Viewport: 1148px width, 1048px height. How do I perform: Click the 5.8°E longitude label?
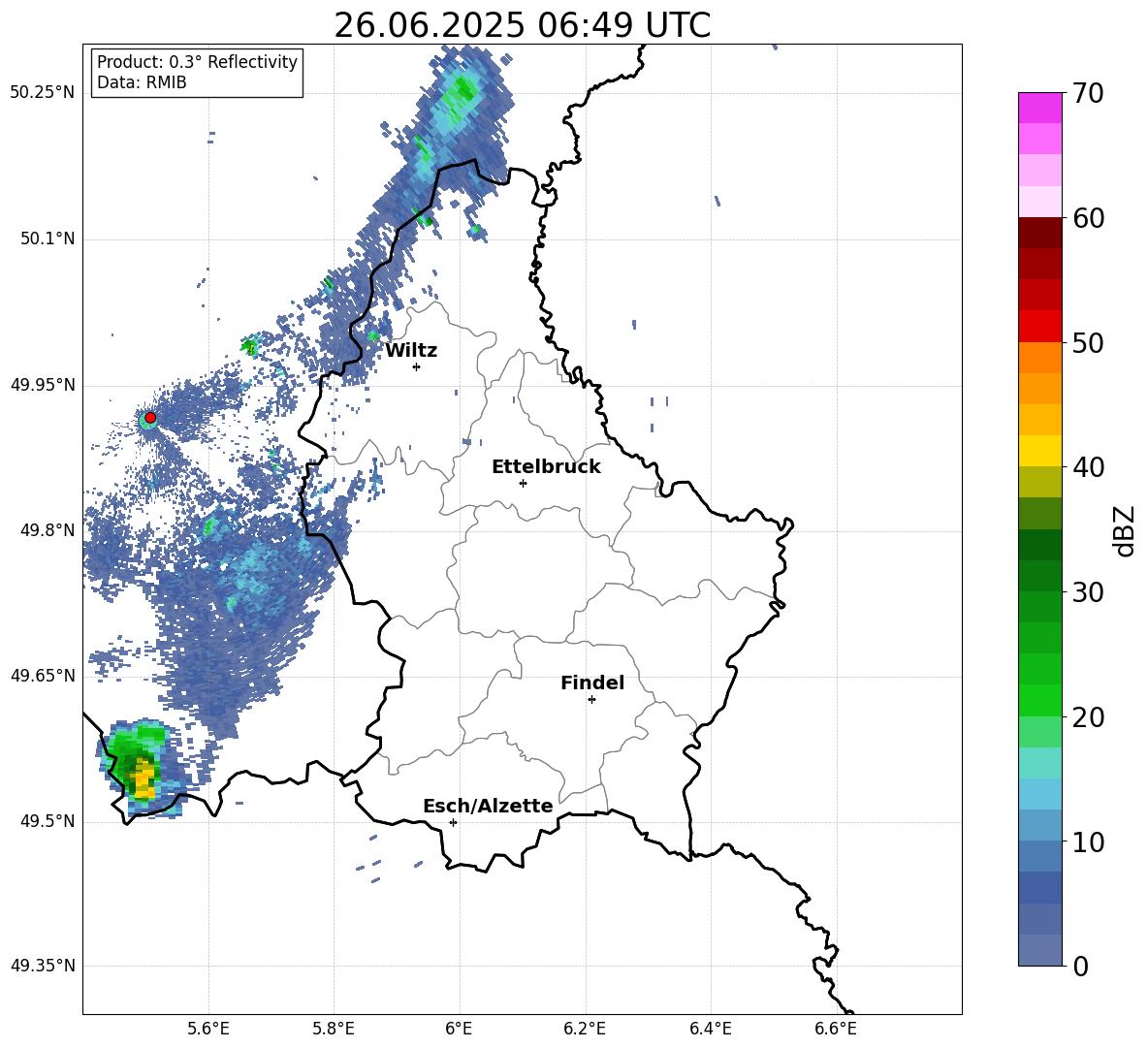[x=334, y=1029]
